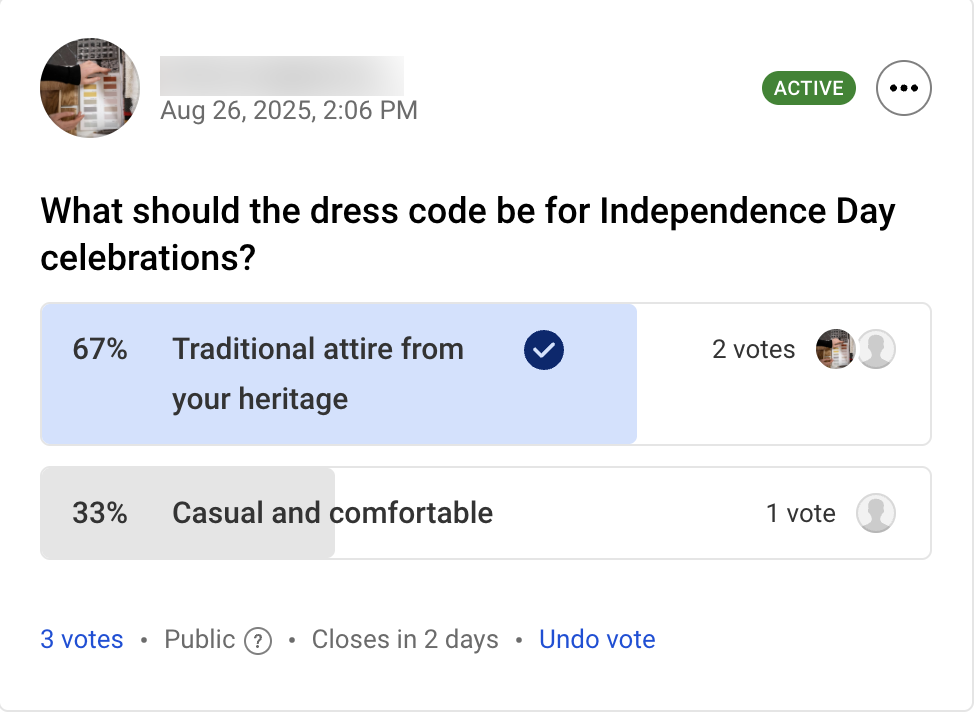Screen dimensions: 978x716
Task: Click the gray default avatar beside 2 votes
Action: click(x=877, y=350)
